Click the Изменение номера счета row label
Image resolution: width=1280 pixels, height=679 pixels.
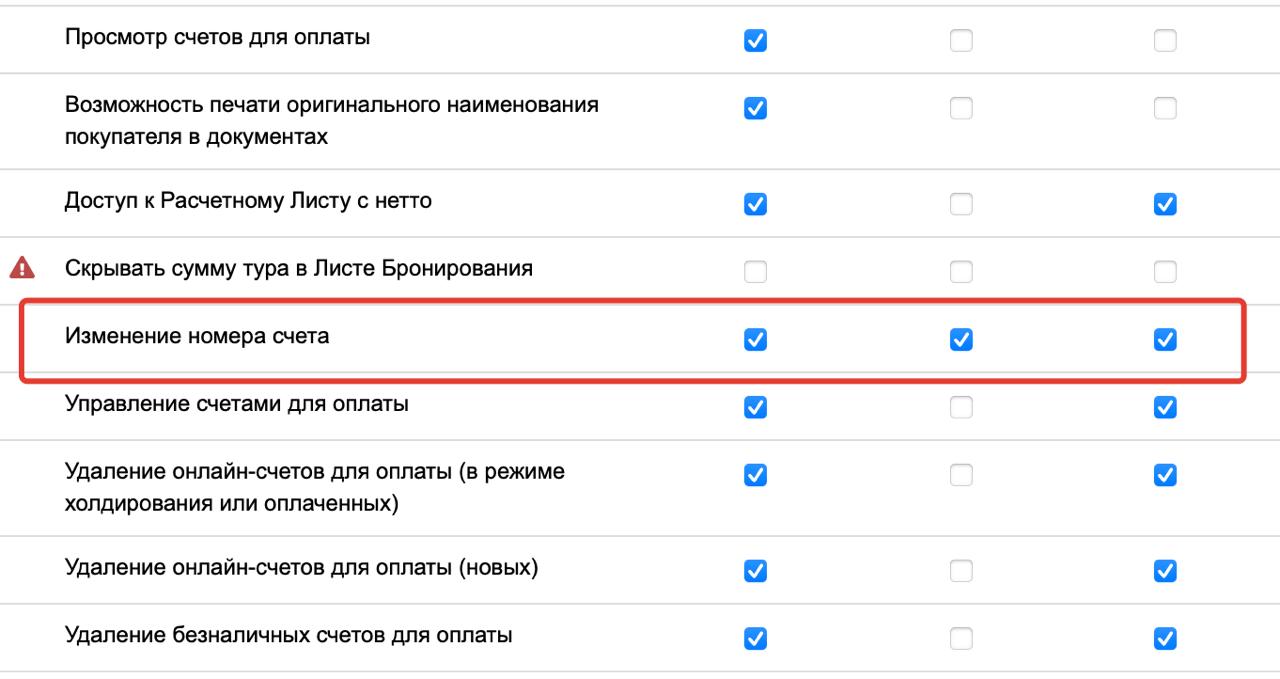click(x=197, y=337)
